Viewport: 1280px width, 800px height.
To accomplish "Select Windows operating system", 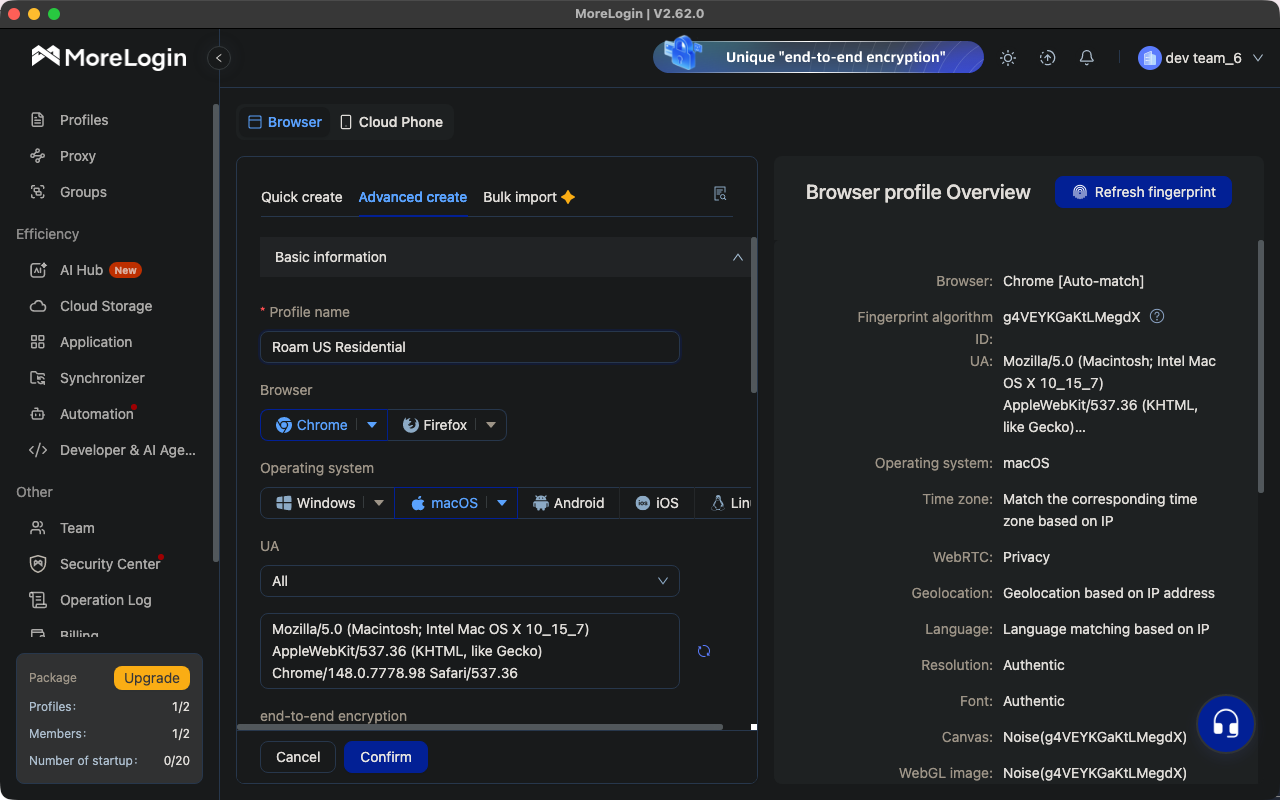I will pyautogui.click(x=316, y=503).
